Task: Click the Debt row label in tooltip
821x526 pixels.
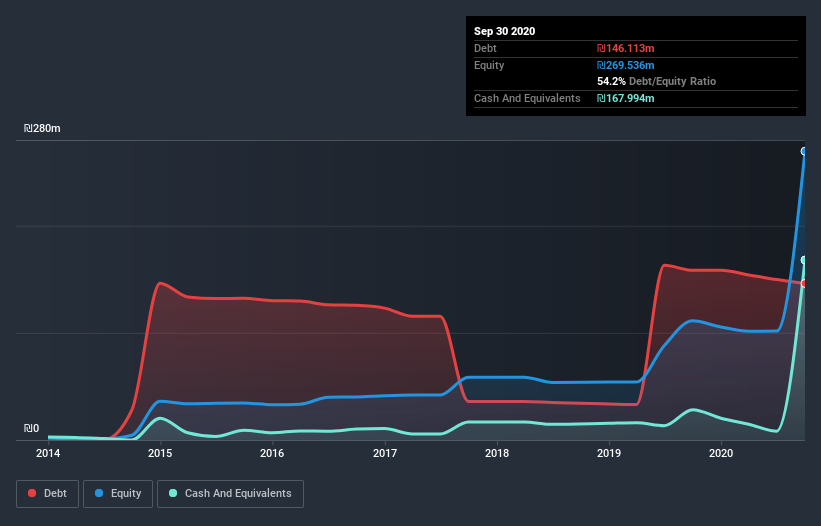Action: [485, 48]
